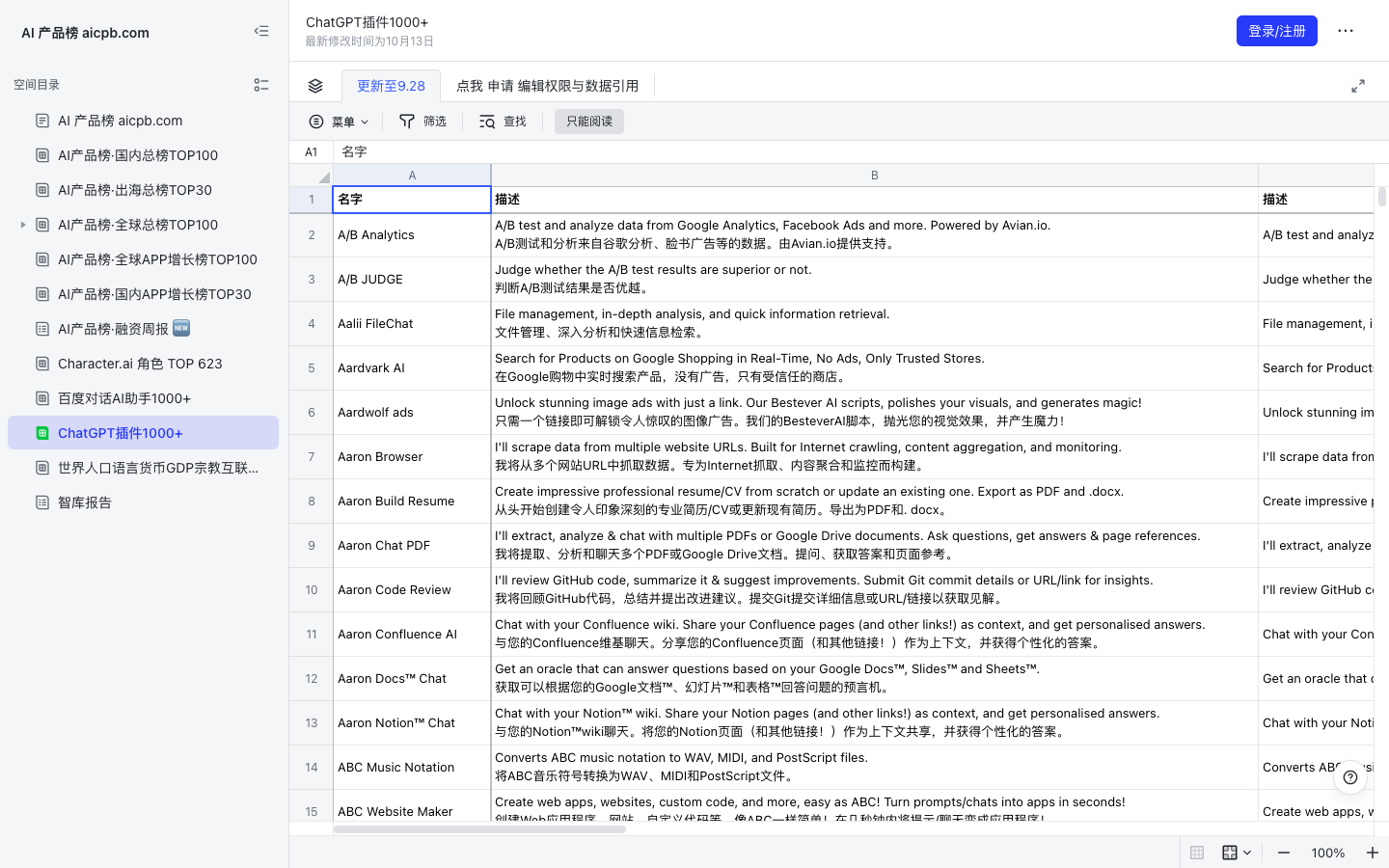1389x868 pixels.
Task: Open the 菜单 dropdown
Action: click(x=339, y=122)
